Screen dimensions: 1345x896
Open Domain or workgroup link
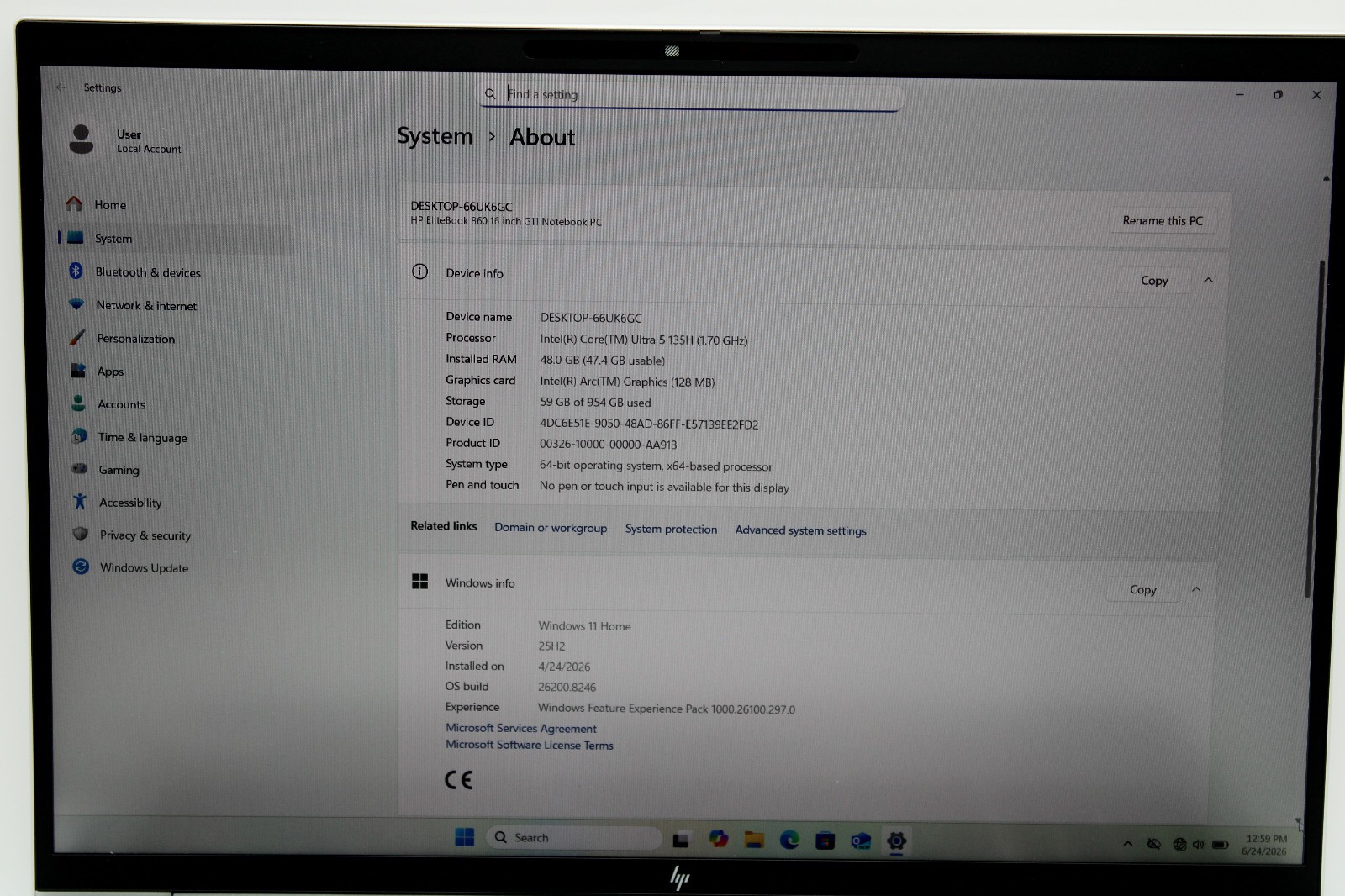coord(551,528)
